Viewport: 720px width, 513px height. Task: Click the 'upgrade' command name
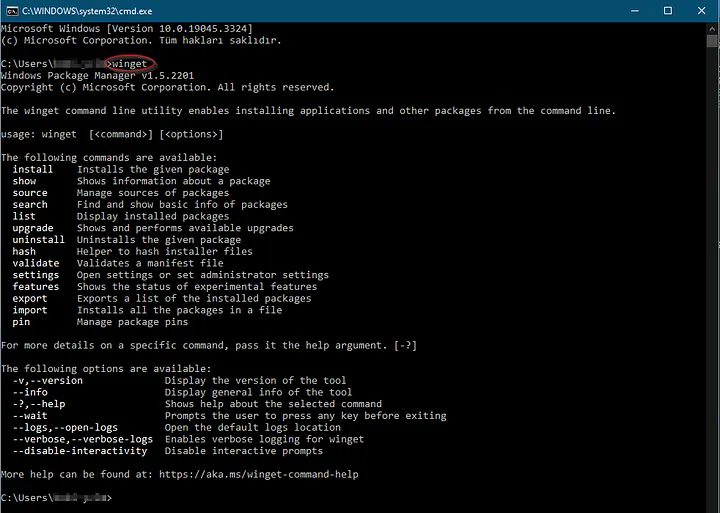[x=33, y=229]
